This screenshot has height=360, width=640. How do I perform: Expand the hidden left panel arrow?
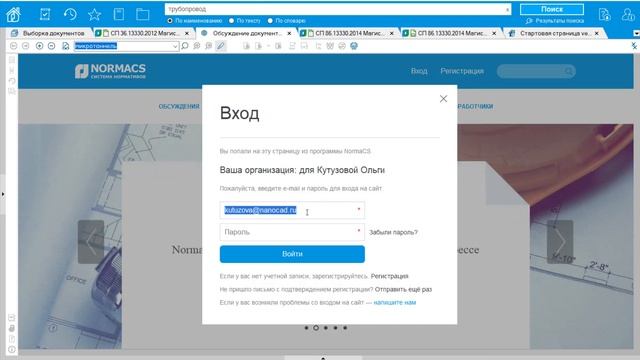coord(2,194)
